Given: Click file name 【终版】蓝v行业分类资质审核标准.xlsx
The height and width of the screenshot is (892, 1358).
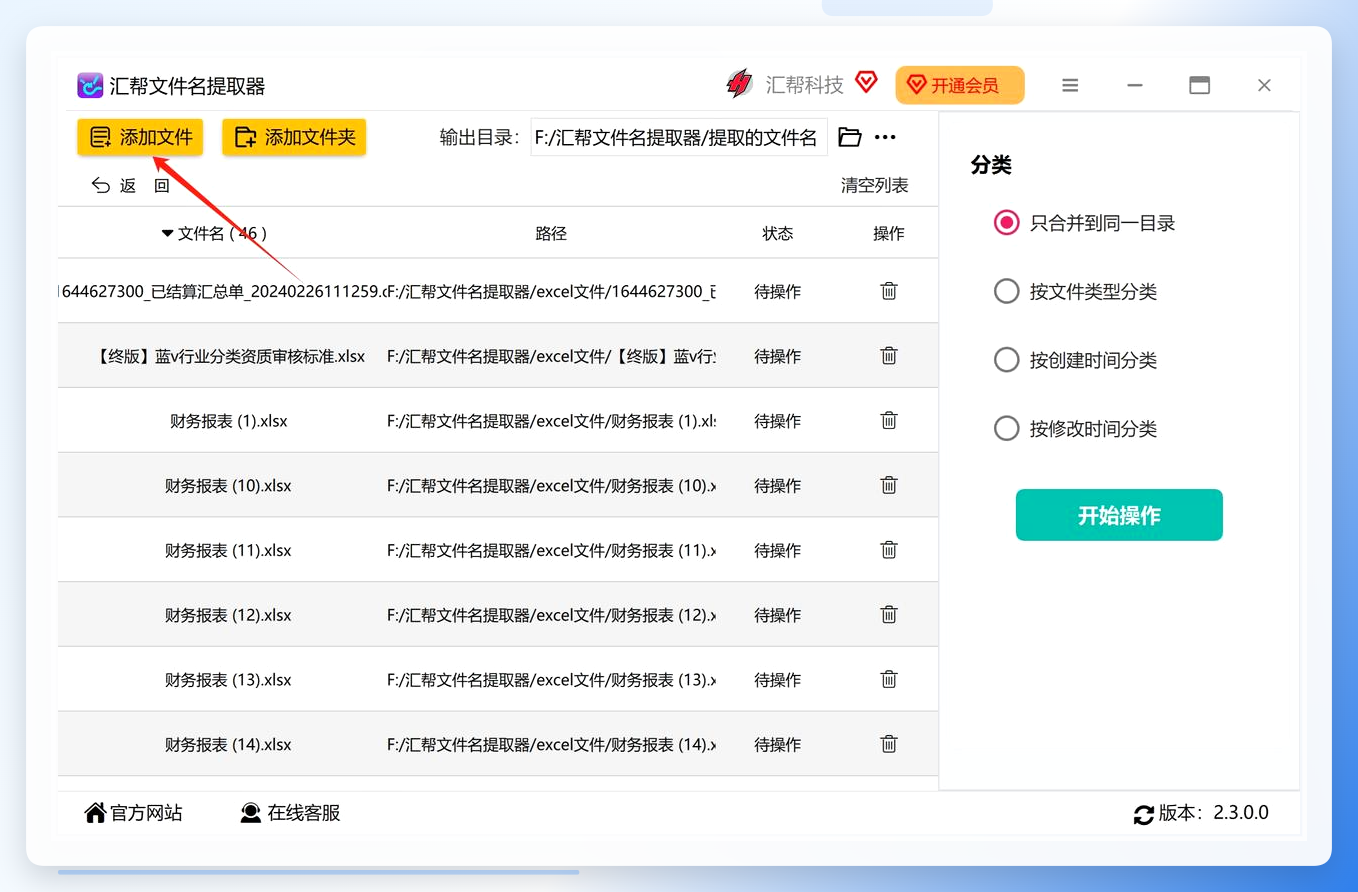Looking at the screenshot, I should tap(231, 356).
